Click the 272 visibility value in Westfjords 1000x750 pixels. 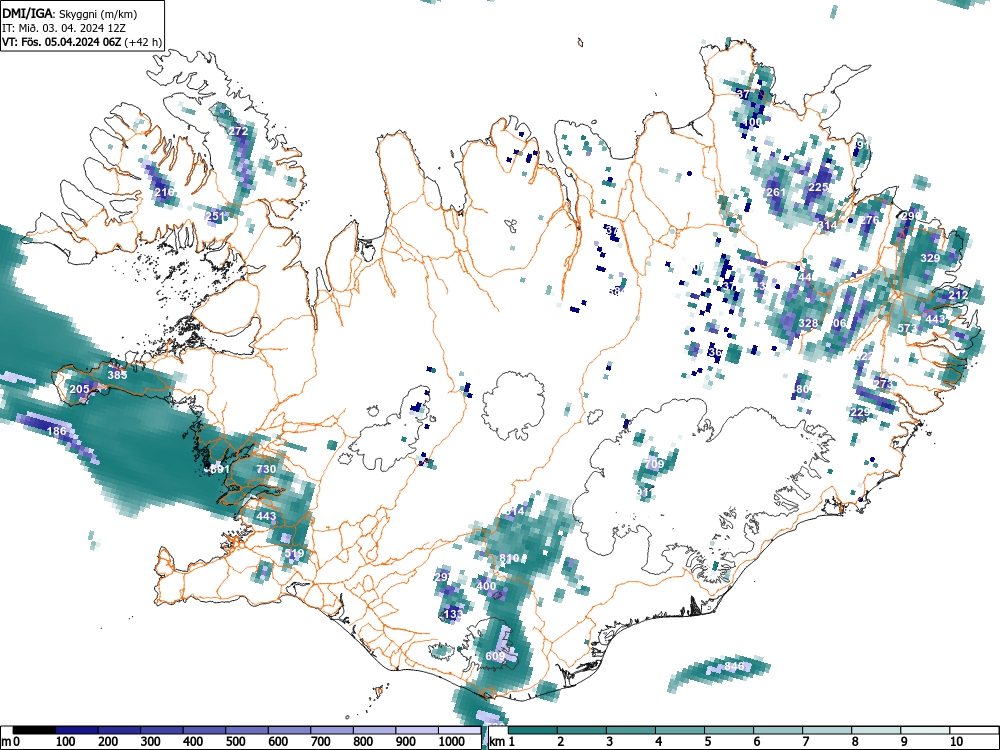tap(238, 131)
